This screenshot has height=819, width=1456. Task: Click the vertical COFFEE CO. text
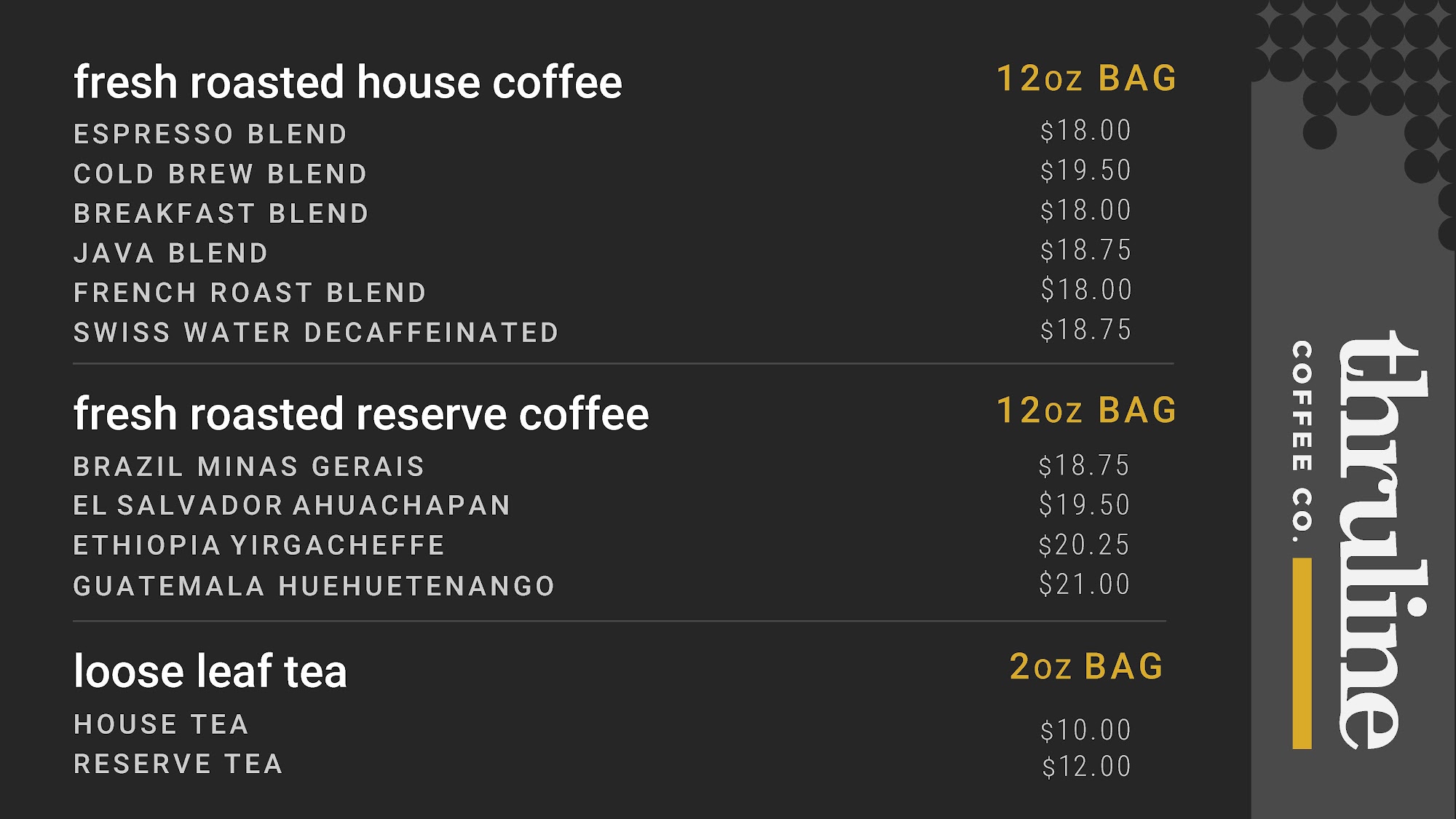[1302, 441]
